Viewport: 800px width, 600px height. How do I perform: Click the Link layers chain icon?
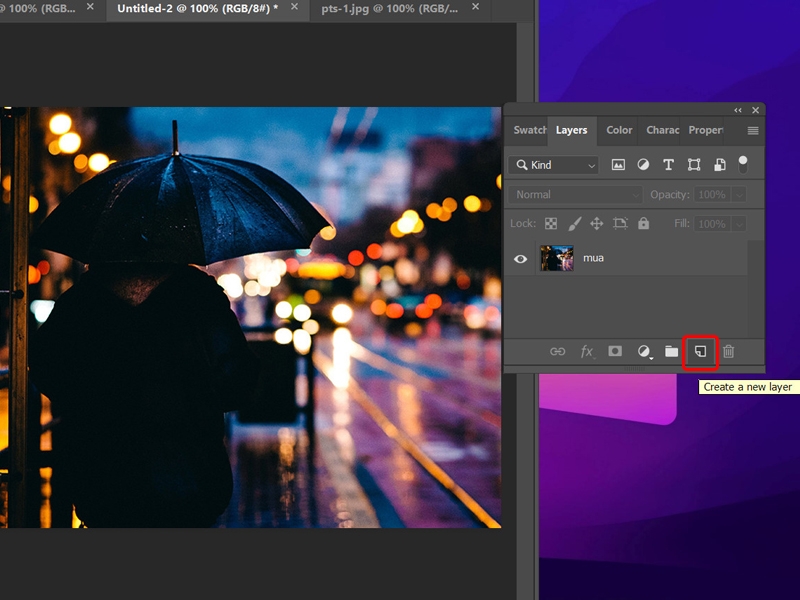(x=559, y=351)
